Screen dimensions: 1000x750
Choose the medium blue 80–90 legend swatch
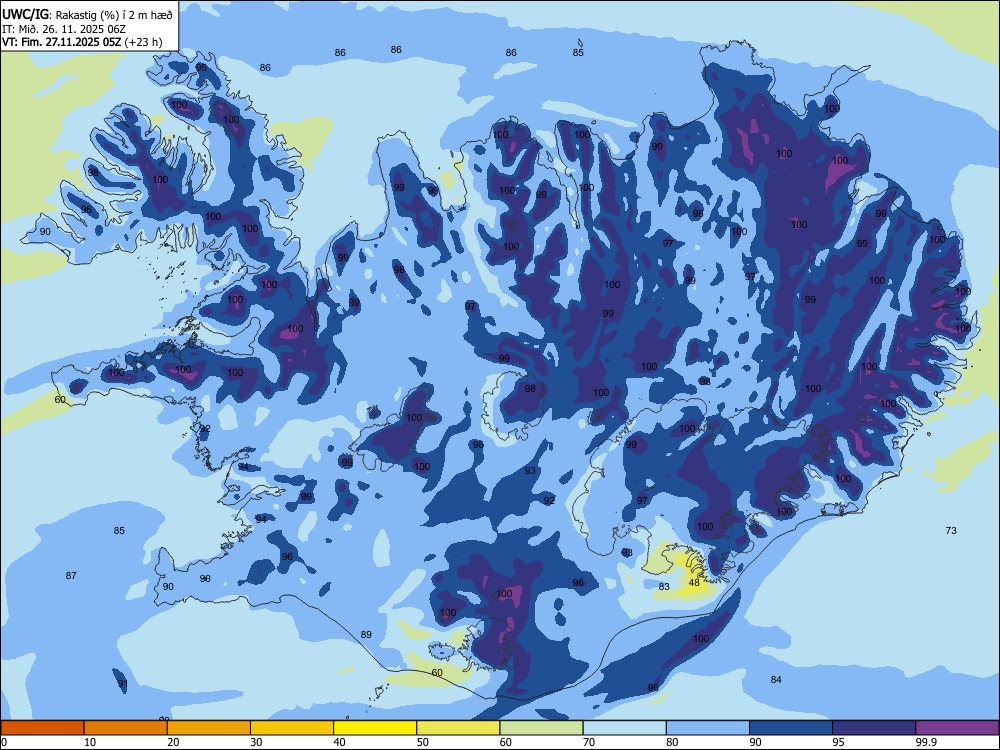tap(708, 728)
